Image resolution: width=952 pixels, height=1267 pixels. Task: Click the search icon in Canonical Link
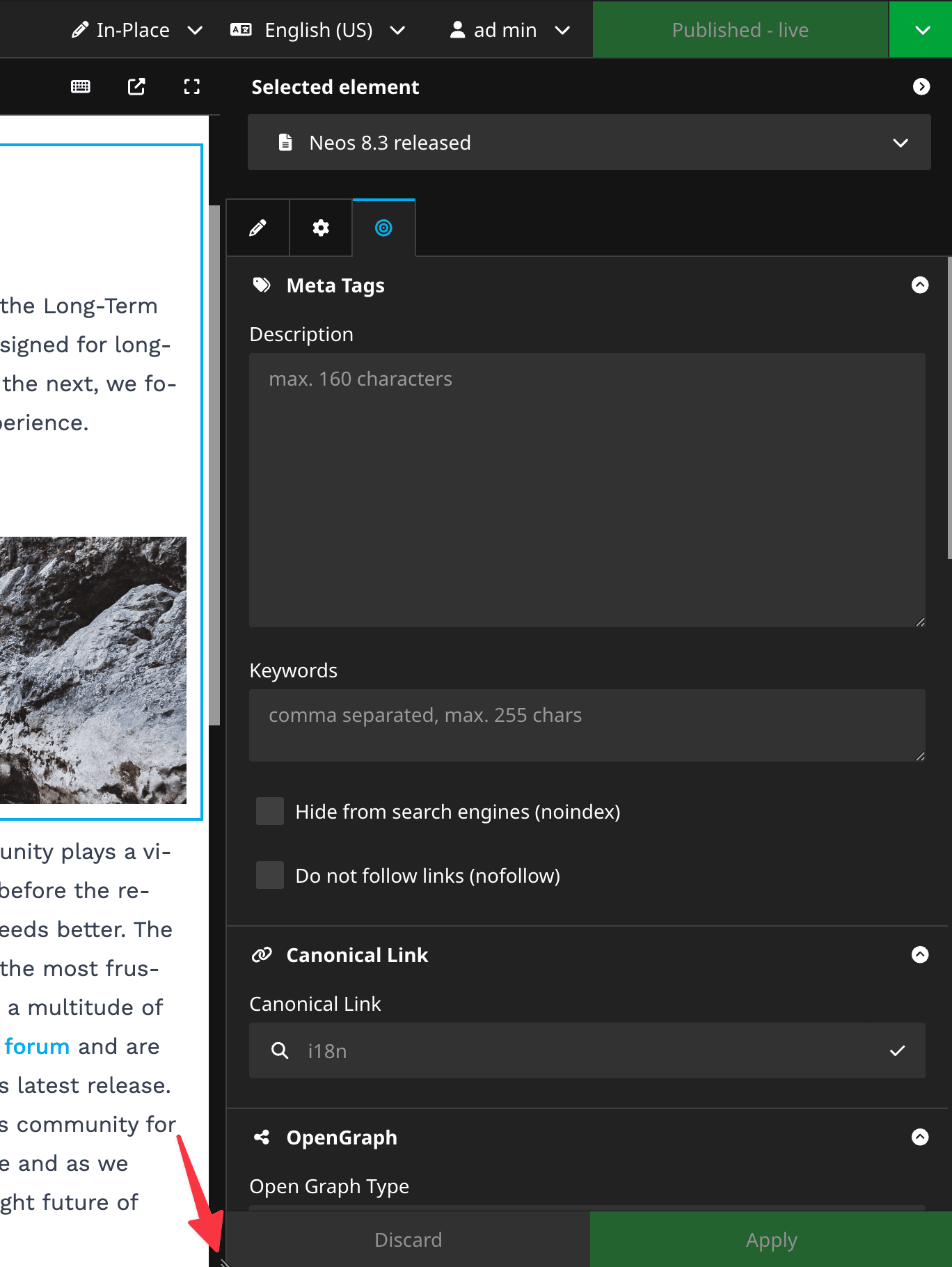point(280,1050)
